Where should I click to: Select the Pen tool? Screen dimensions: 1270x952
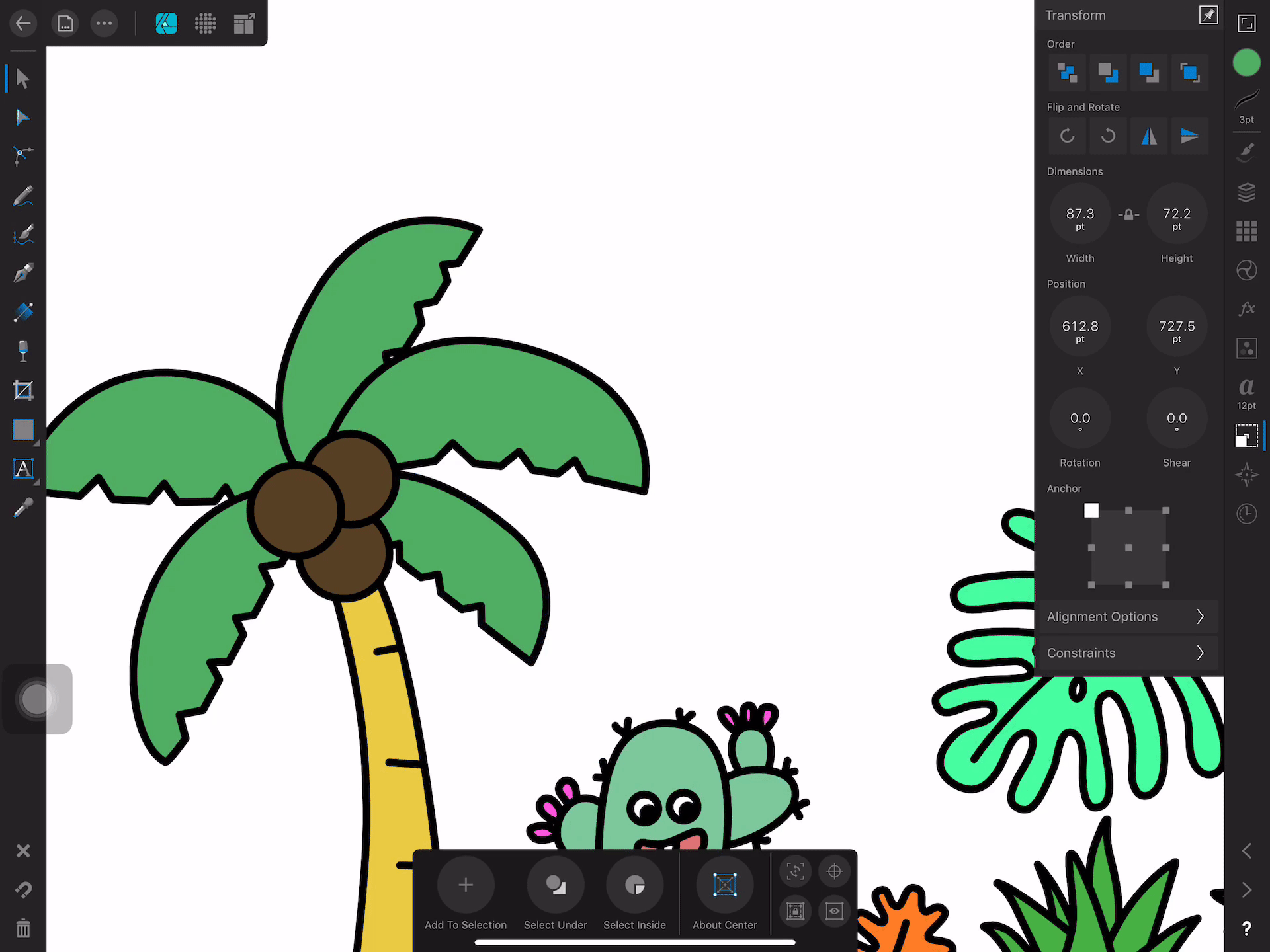pos(22,273)
